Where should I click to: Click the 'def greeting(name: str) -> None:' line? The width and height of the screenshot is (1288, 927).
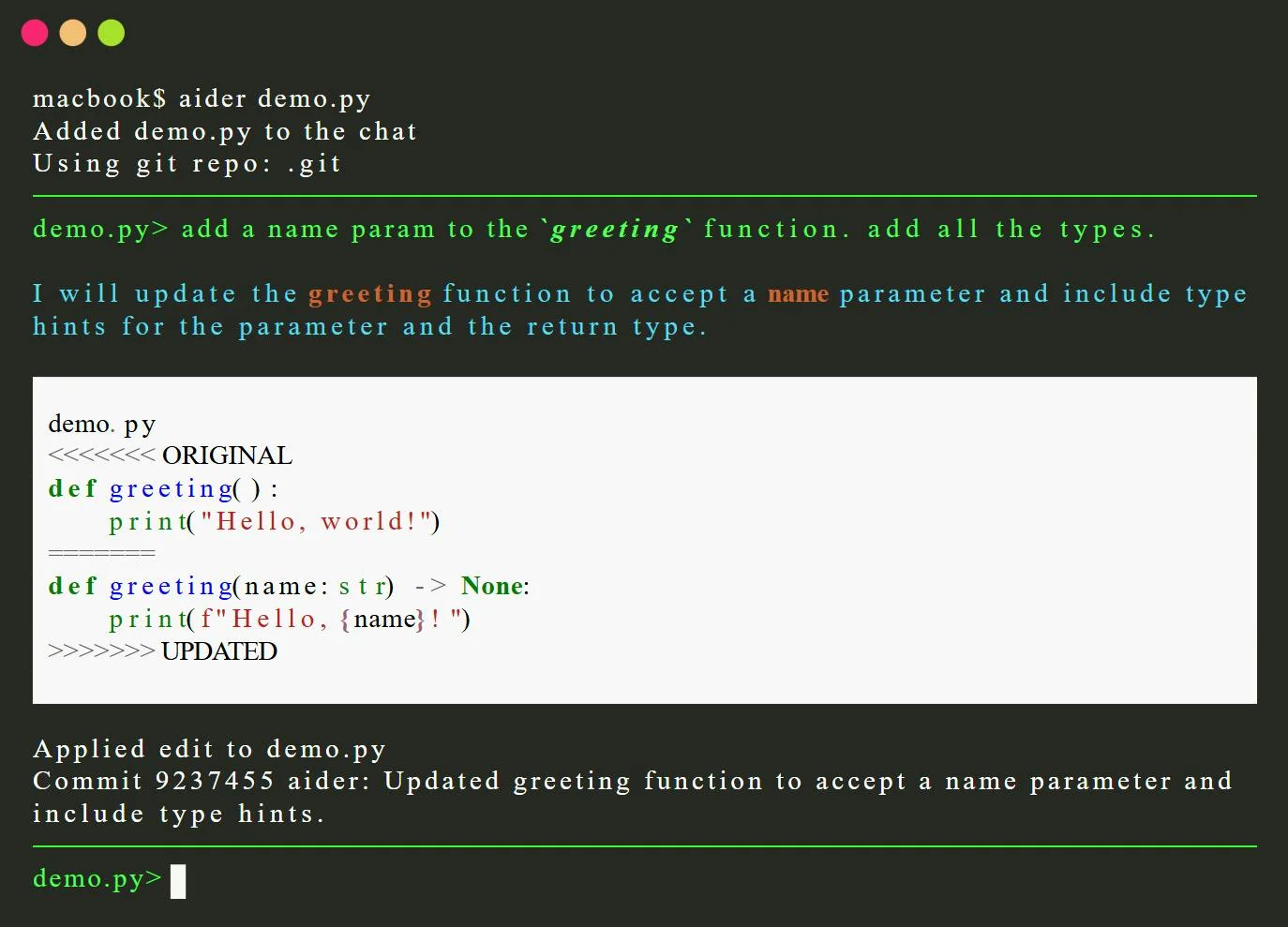[x=289, y=587]
